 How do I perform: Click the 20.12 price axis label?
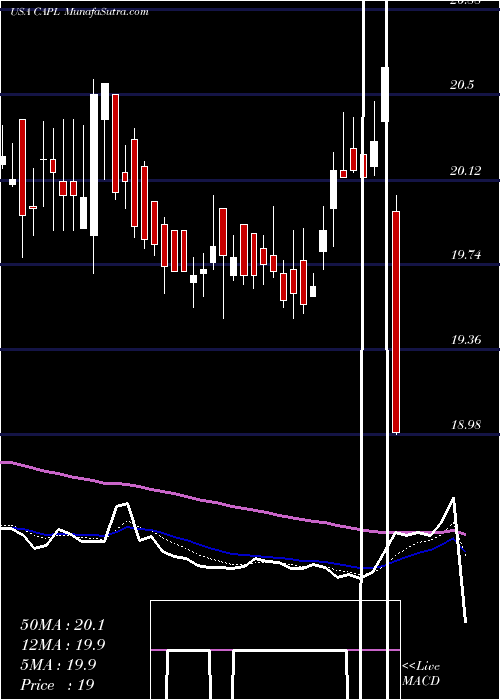(x=466, y=170)
